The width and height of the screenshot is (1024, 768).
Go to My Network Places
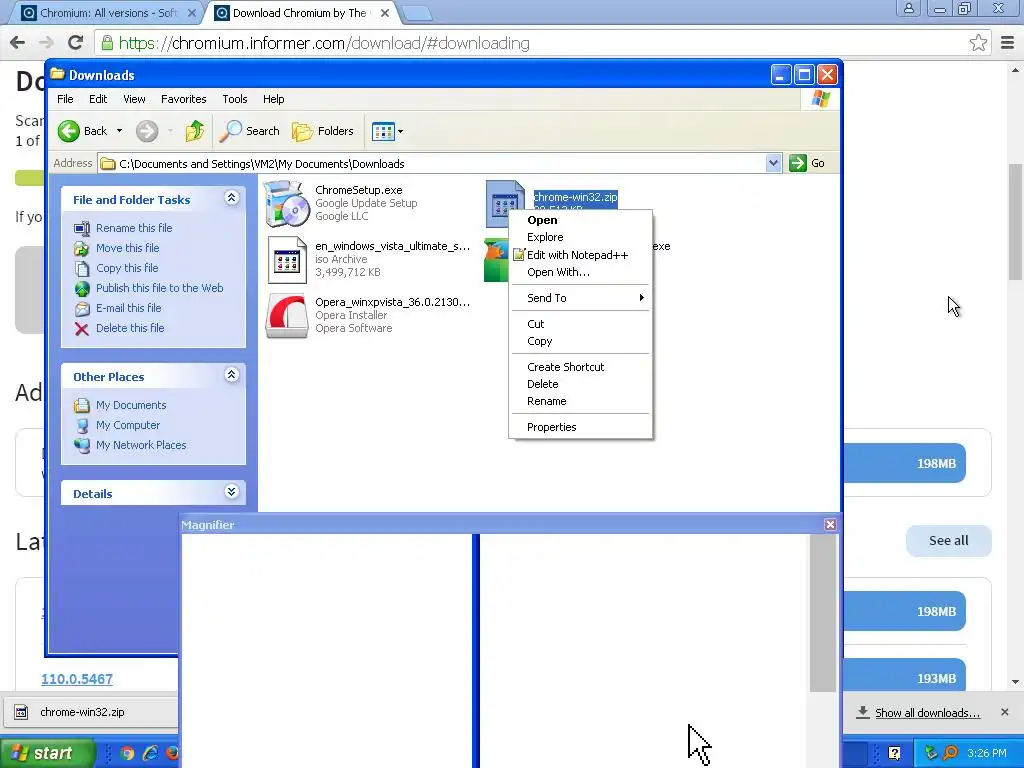[x=141, y=445]
